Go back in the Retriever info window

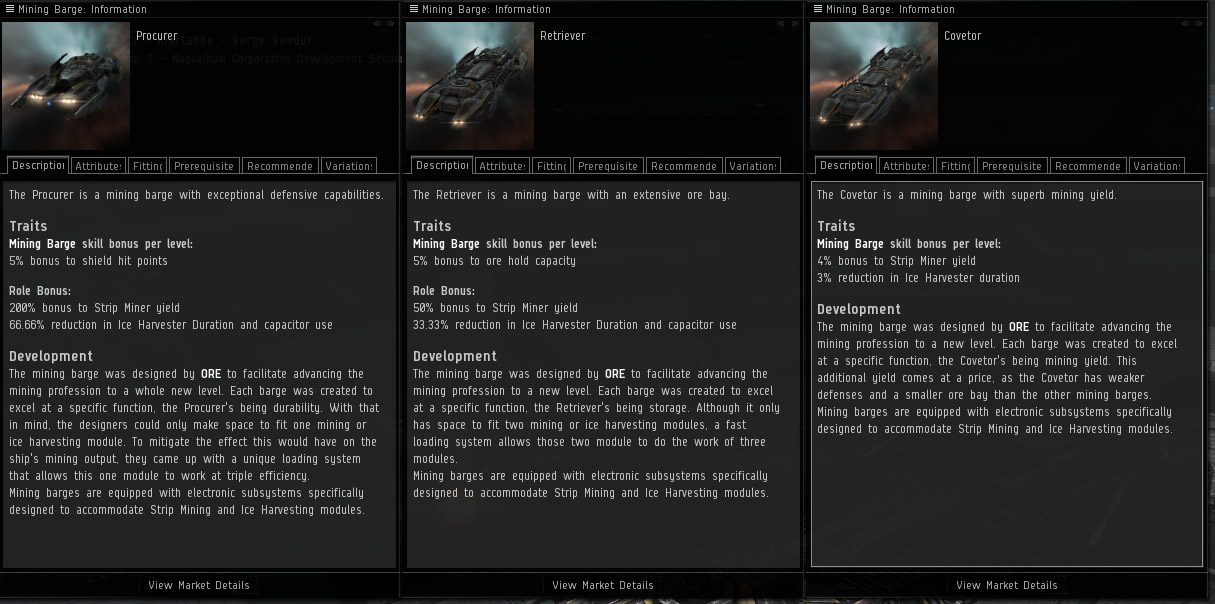click(782, 23)
